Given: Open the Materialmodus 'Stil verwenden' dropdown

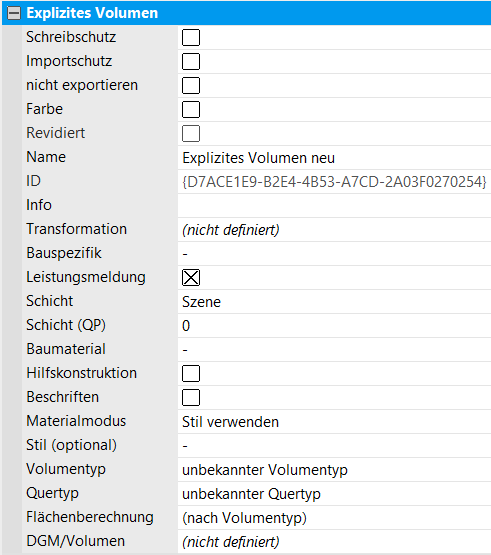Looking at the screenshot, I should [x=334, y=422].
